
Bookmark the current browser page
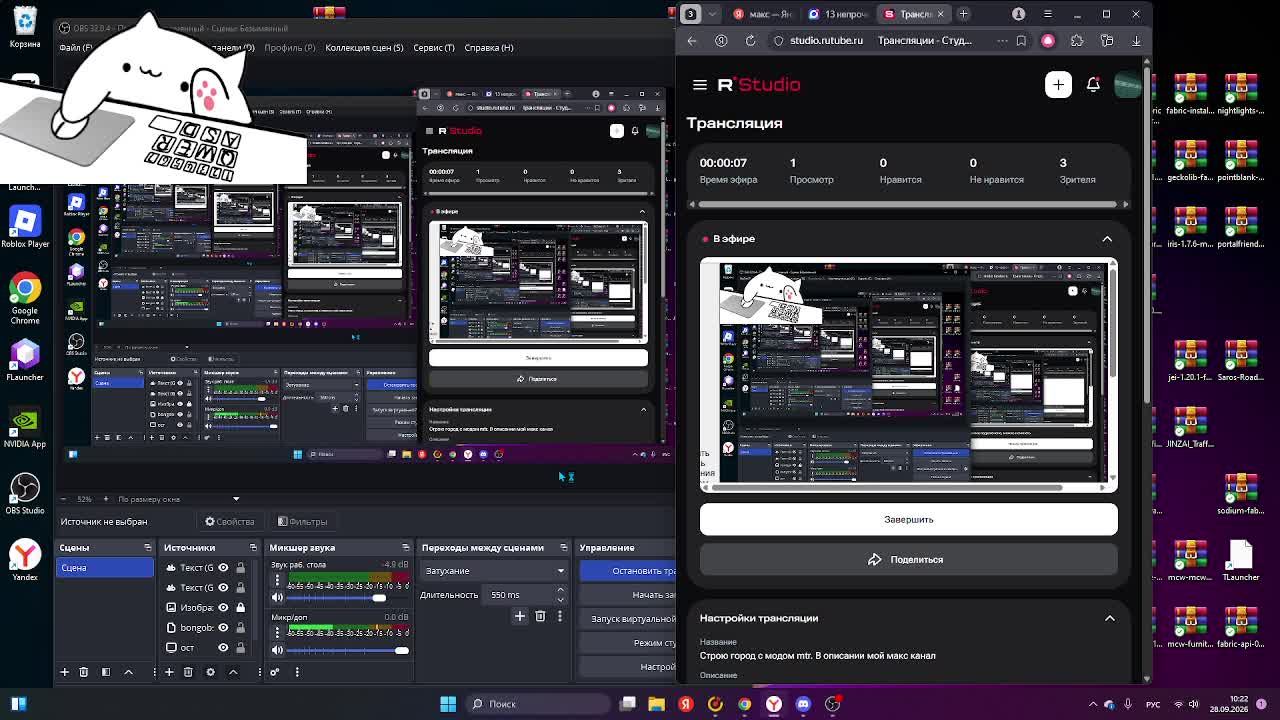pyautogui.click(x=1021, y=41)
